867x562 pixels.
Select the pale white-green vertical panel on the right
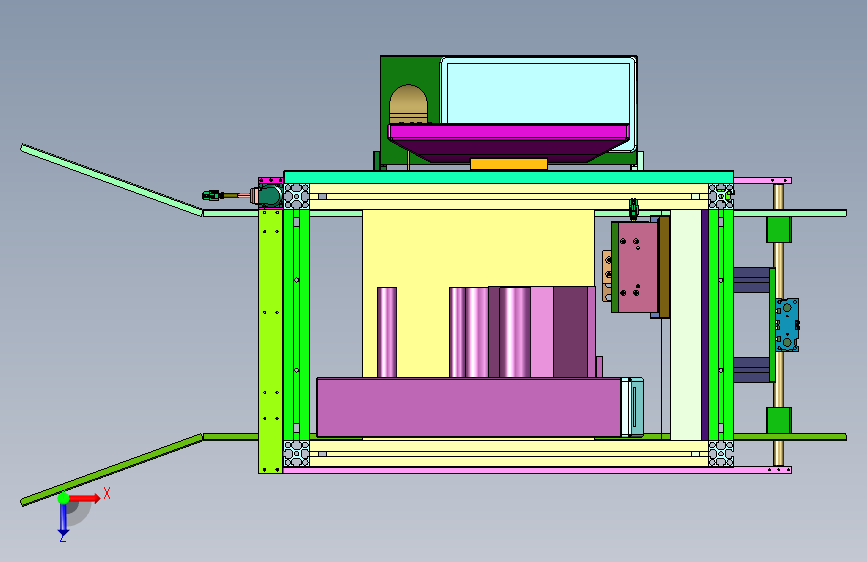(x=686, y=325)
